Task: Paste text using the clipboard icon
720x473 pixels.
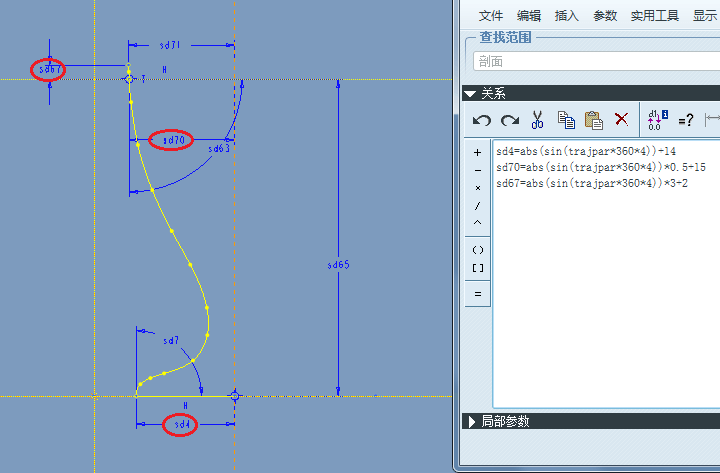Action: [594, 120]
